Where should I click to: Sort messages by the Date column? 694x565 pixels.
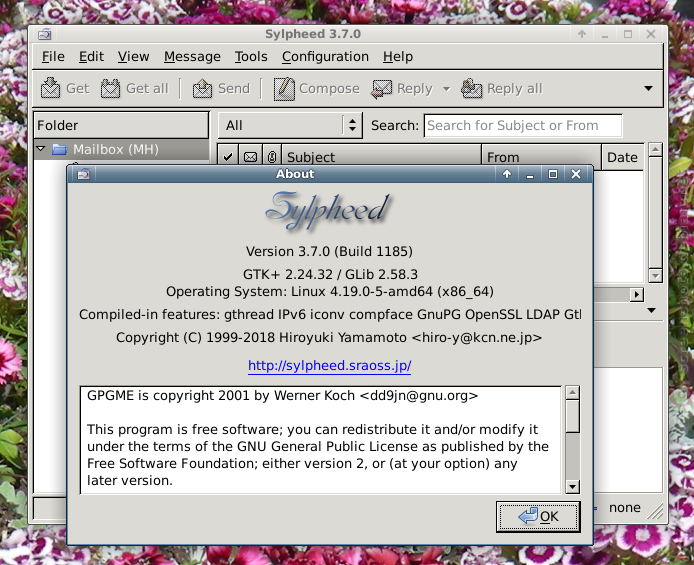coord(622,157)
